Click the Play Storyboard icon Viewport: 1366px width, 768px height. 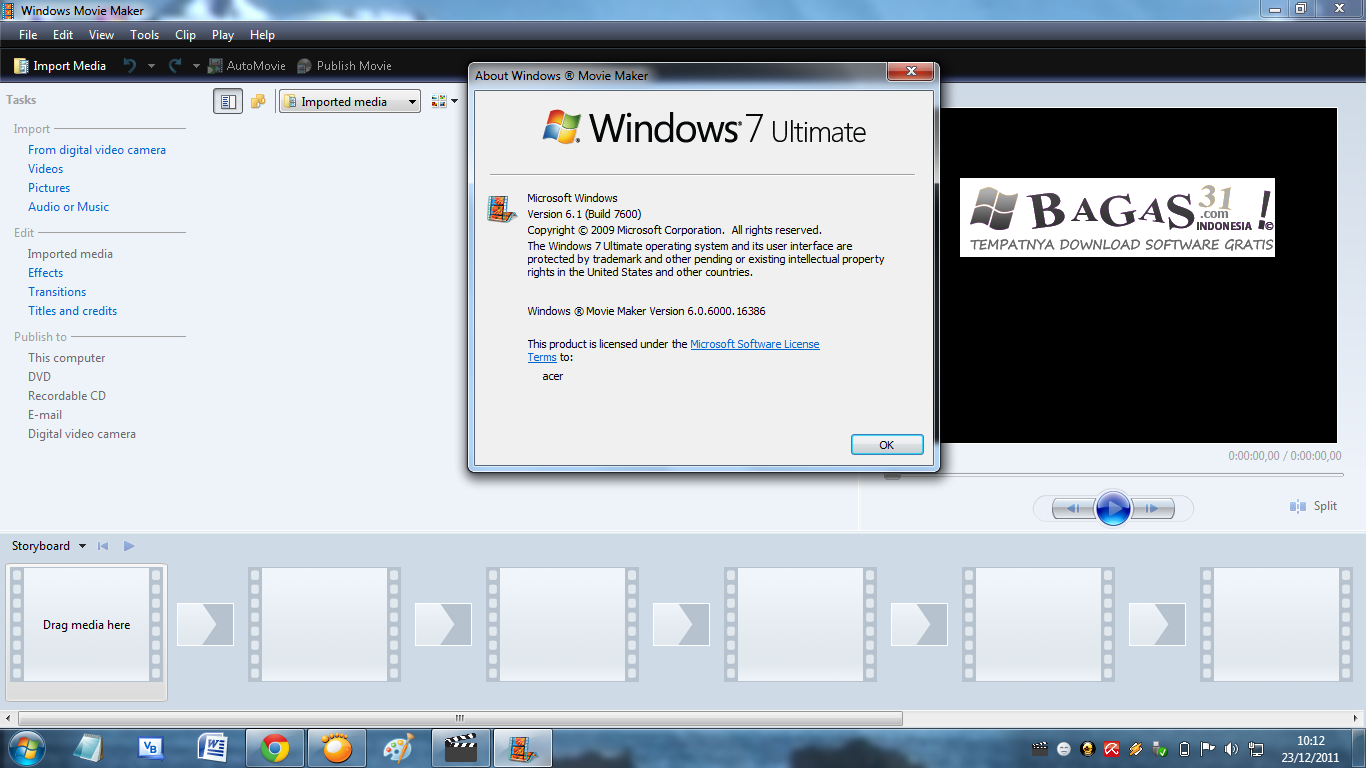click(x=129, y=546)
